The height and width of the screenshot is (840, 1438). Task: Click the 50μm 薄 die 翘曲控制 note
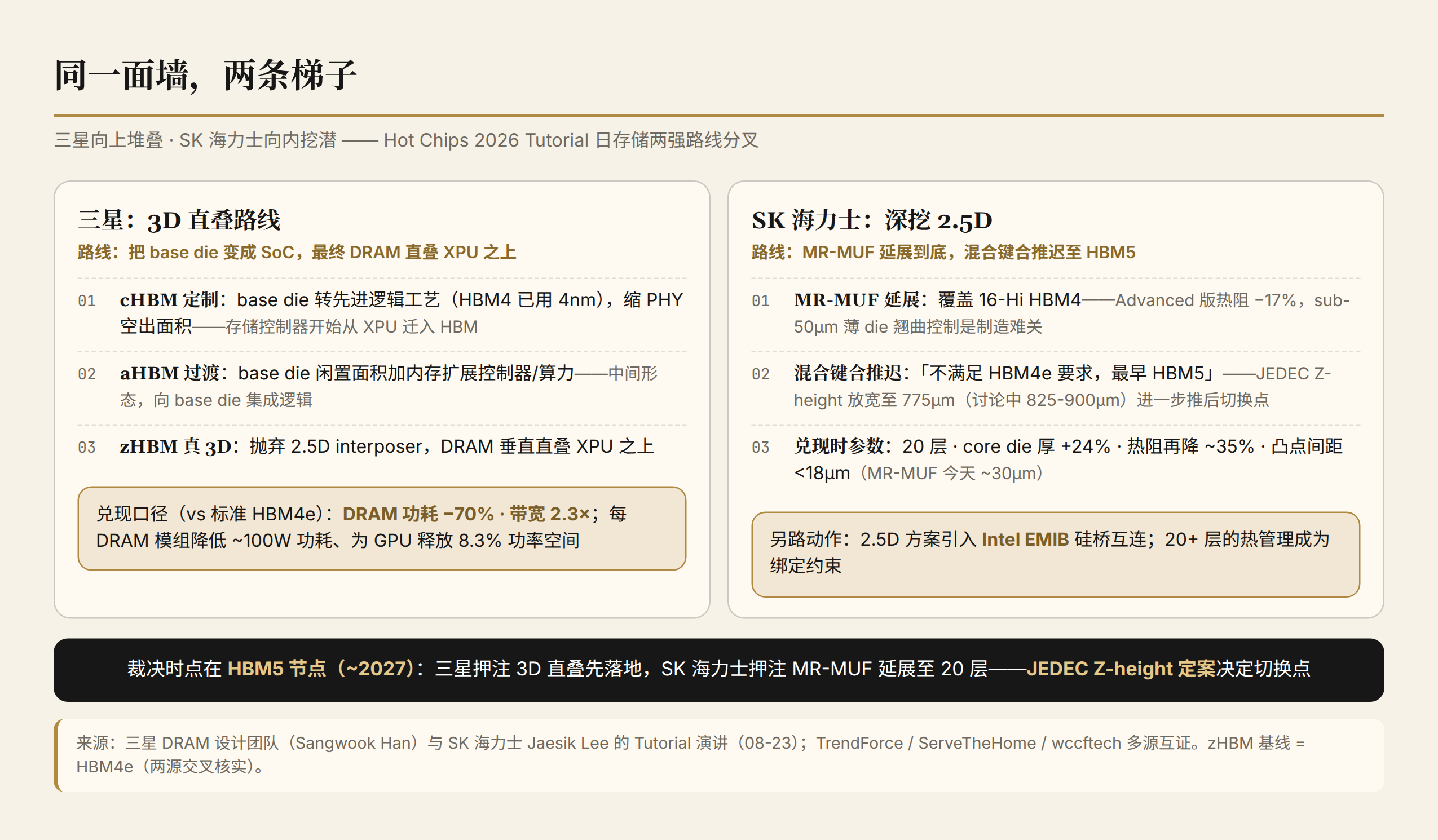click(x=918, y=327)
